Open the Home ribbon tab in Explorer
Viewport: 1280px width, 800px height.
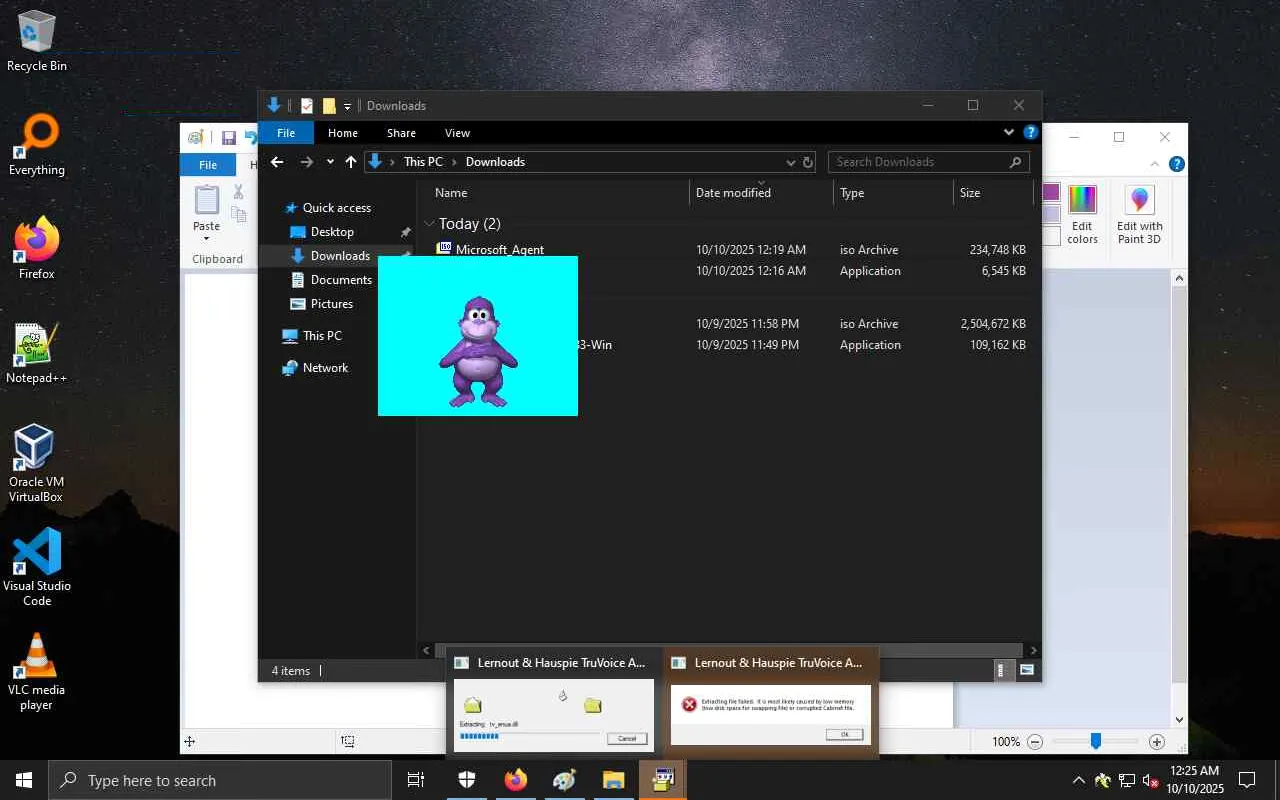tap(343, 133)
